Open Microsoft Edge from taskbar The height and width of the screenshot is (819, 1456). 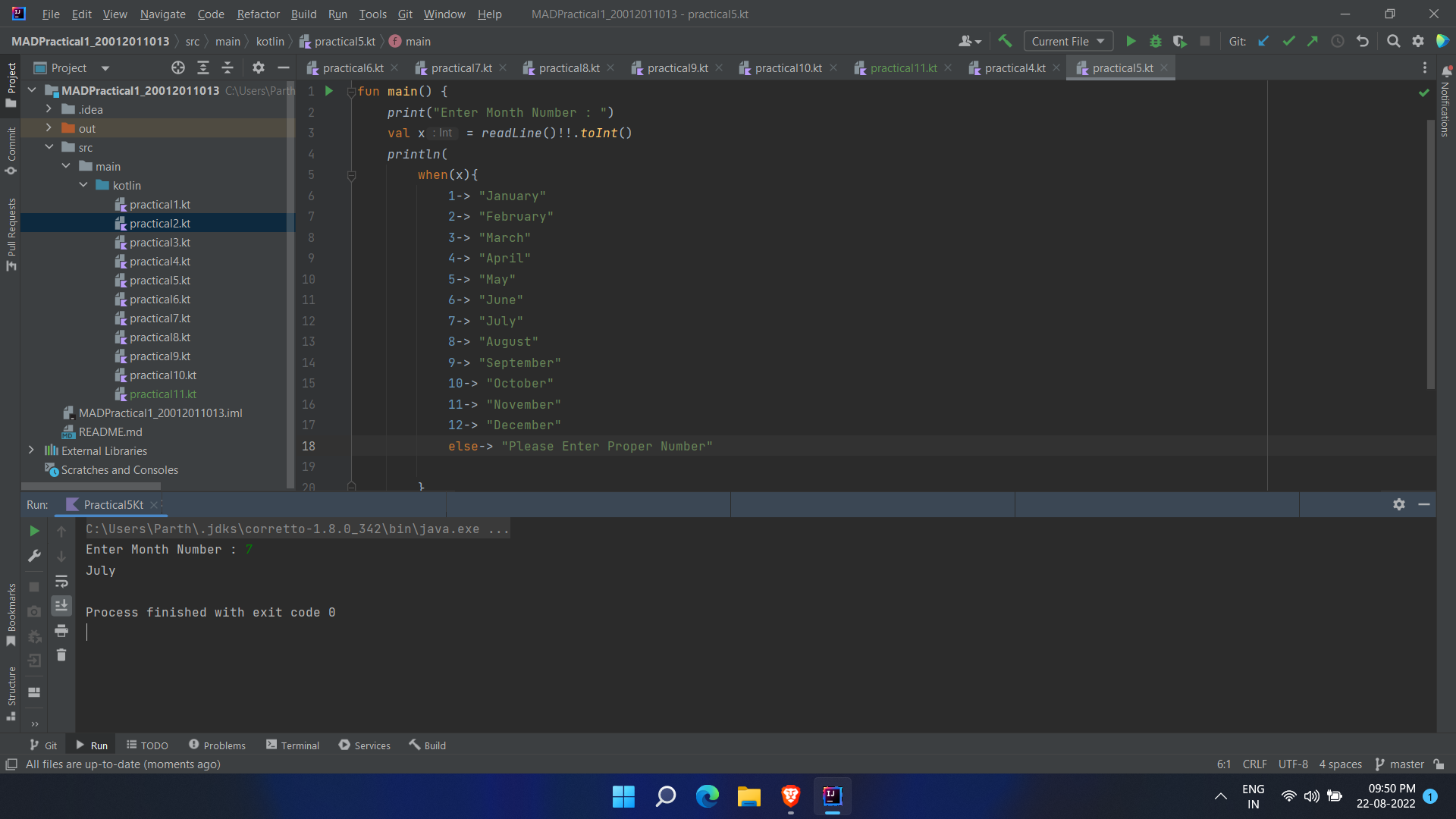tap(708, 796)
